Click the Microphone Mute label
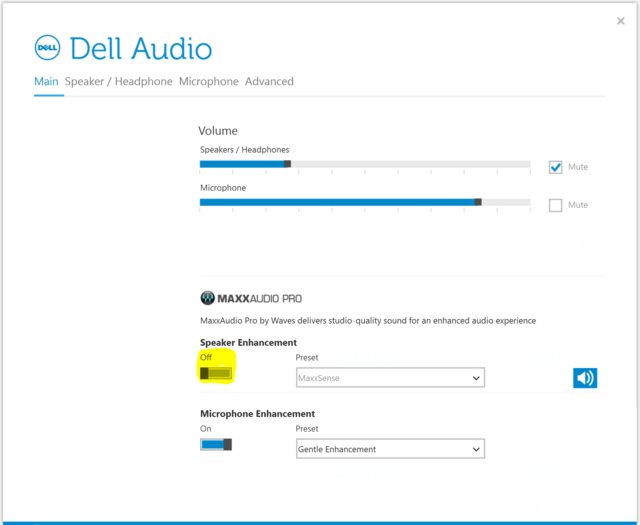The width and height of the screenshot is (640, 525). [578, 205]
